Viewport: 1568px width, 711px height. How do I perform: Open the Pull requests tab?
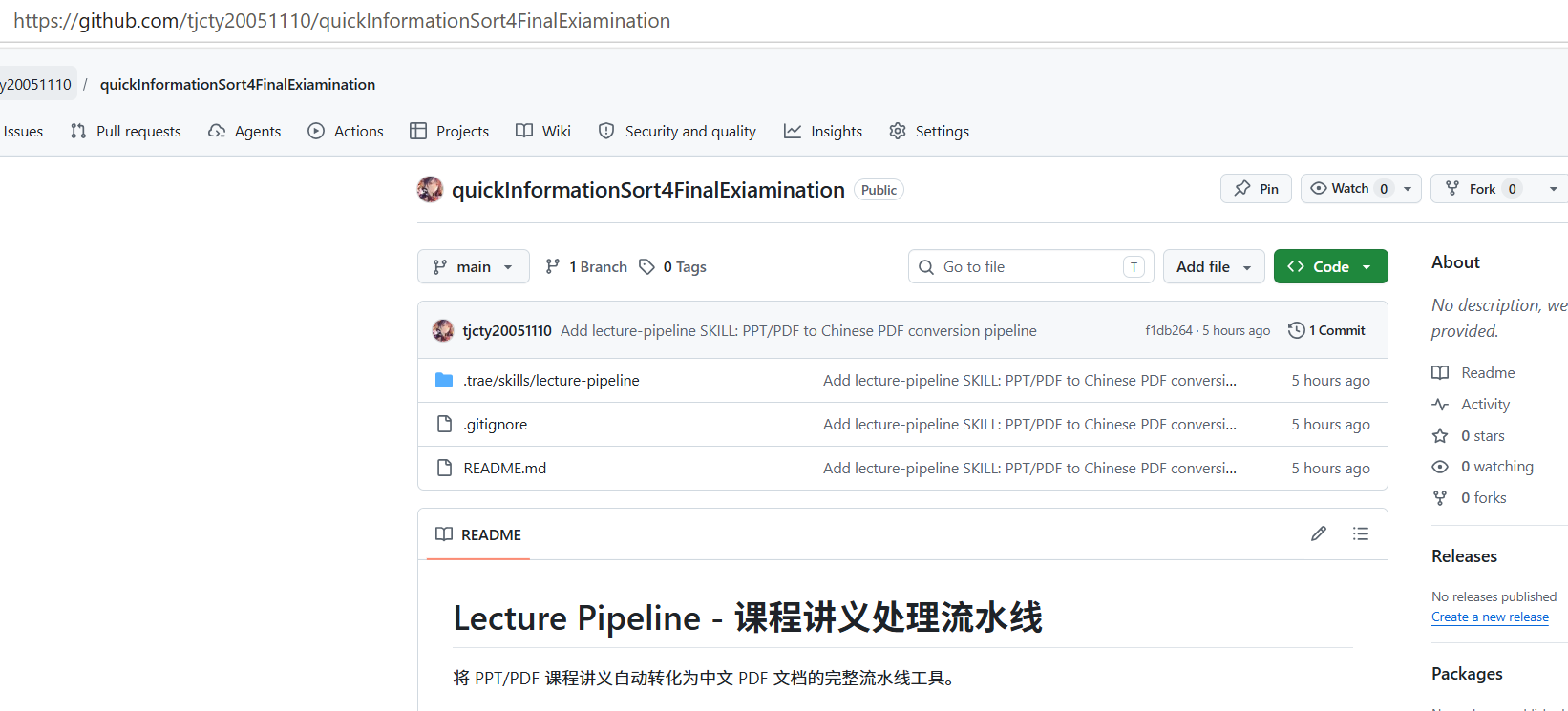coord(126,131)
